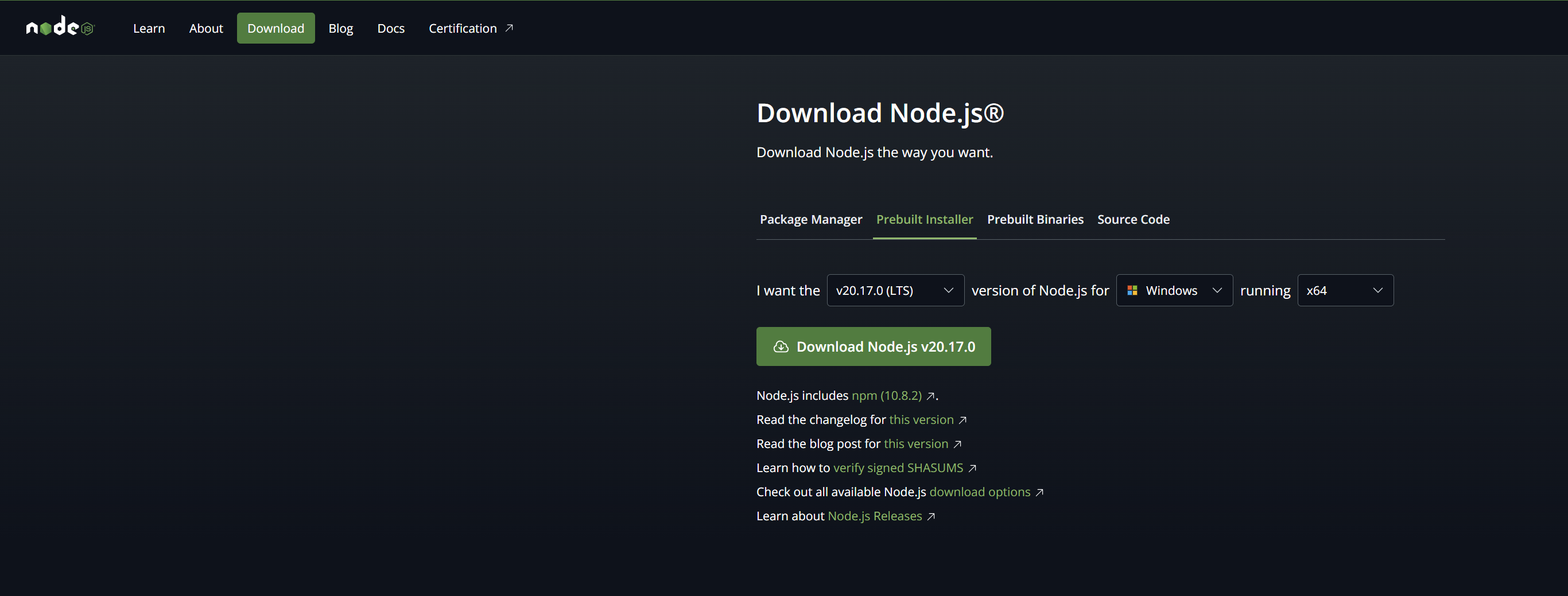
Task: Click the external arrow on the blog post line
Action: coord(957,445)
